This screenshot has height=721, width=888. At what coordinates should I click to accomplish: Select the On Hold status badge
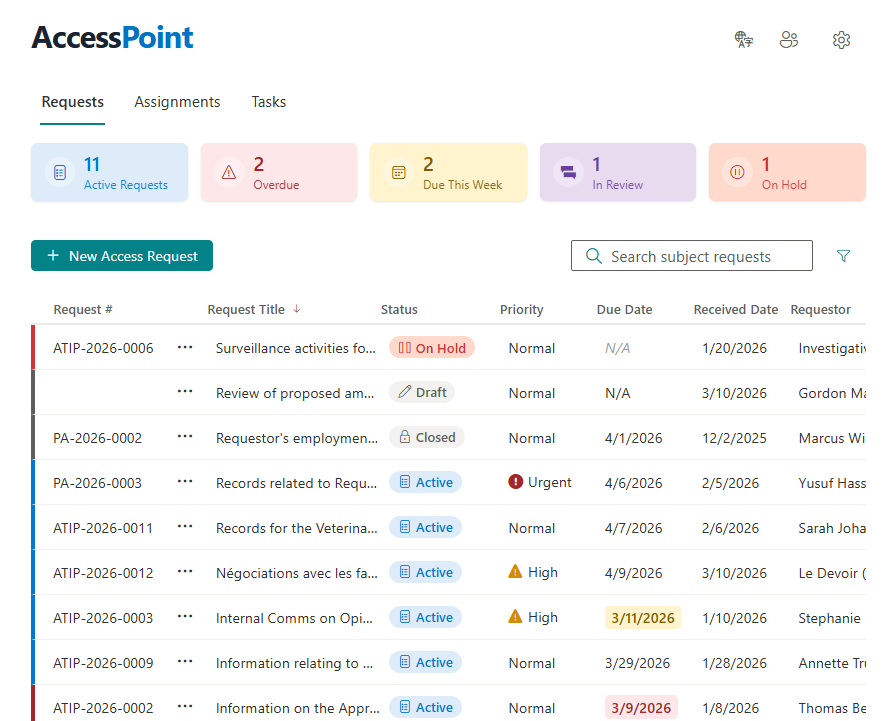coord(431,347)
